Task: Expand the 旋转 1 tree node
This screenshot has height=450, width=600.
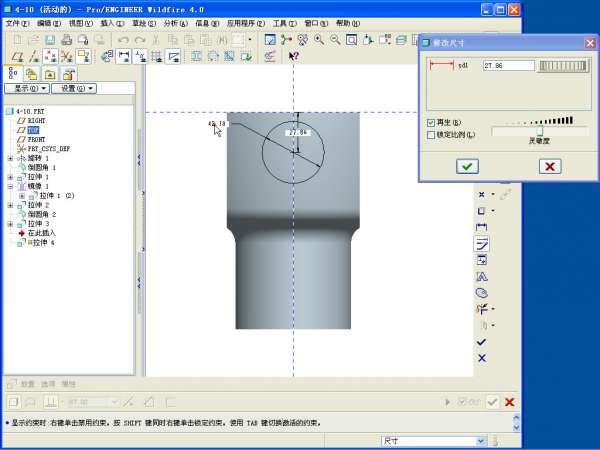Action: [x=10, y=158]
